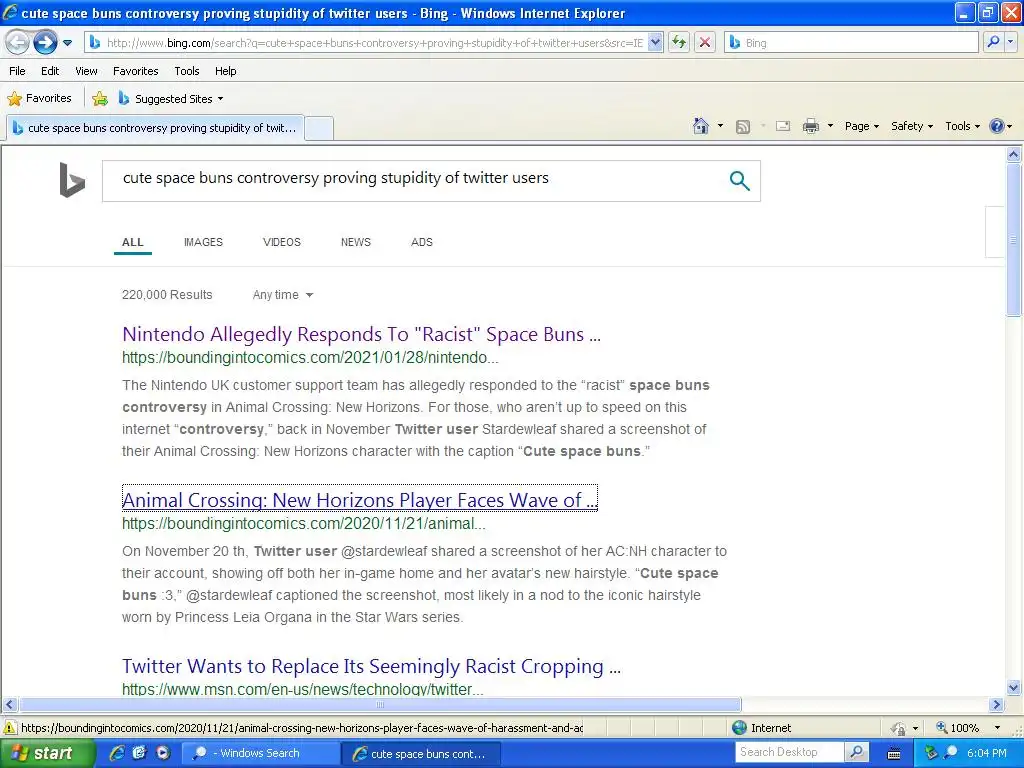Click the privacy lock icon in status bar
This screenshot has height=768, width=1024.
pyautogui.click(x=899, y=728)
